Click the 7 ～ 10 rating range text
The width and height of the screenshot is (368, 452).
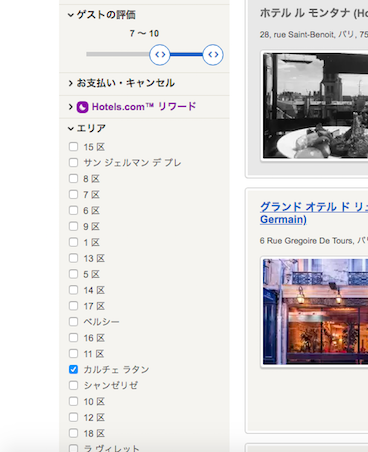pos(144,33)
